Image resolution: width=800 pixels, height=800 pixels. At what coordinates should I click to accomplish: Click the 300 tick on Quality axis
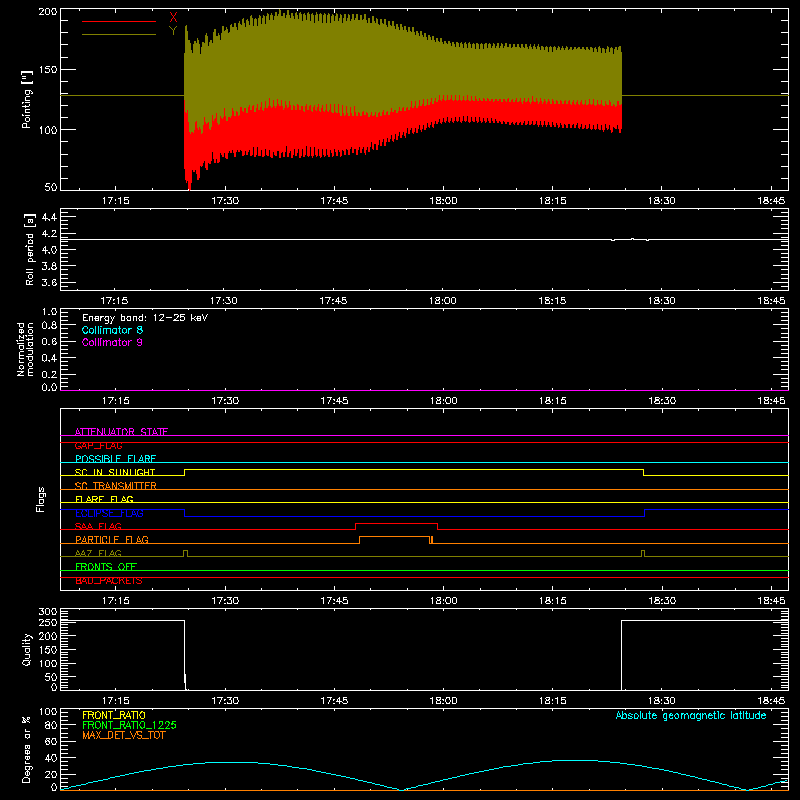tap(48, 612)
